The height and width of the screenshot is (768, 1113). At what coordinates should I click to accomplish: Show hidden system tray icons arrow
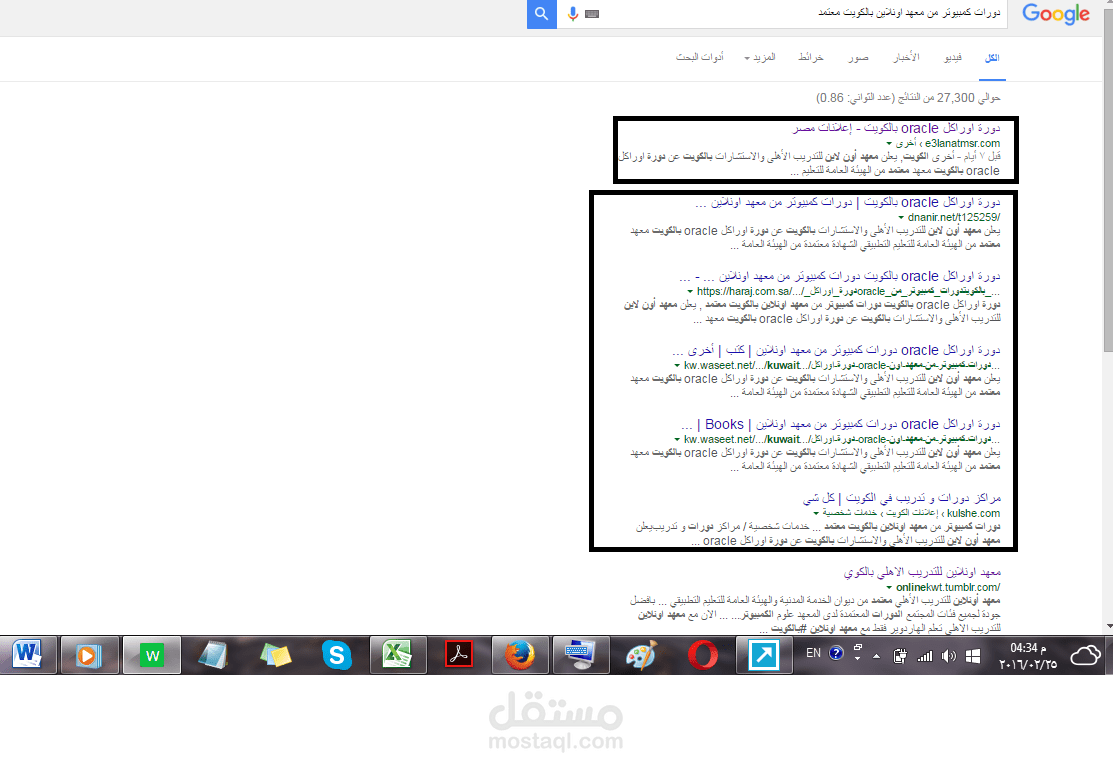[877, 657]
